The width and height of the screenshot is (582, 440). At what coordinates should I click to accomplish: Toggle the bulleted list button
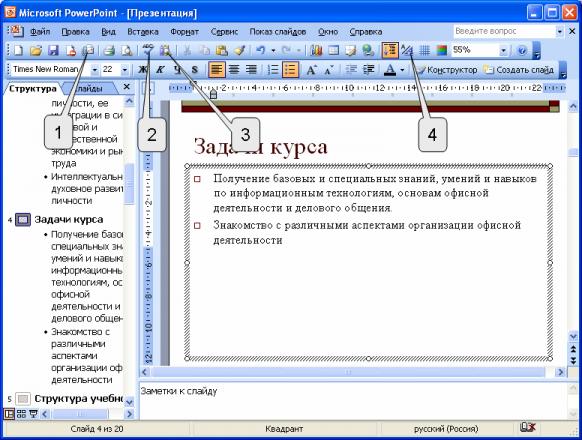290,69
